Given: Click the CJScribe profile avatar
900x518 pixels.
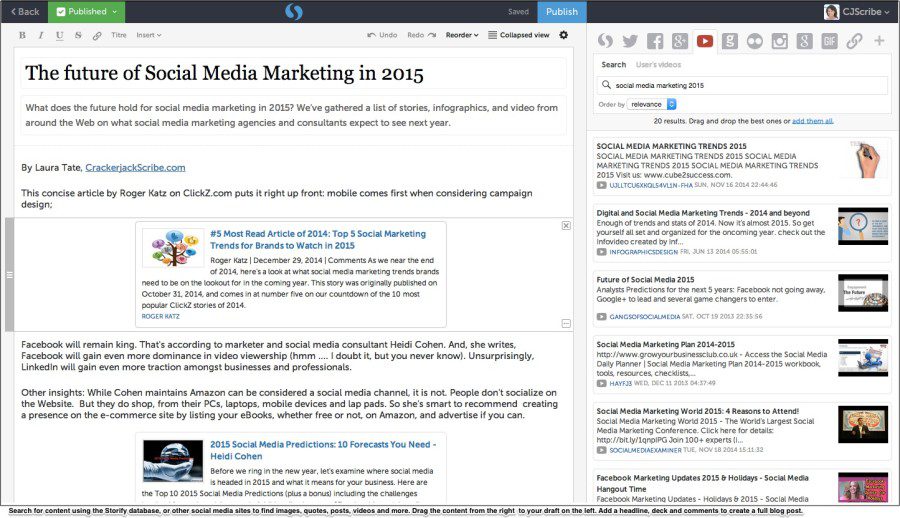Looking at the screenshot, I should click(x=831, y=11).
